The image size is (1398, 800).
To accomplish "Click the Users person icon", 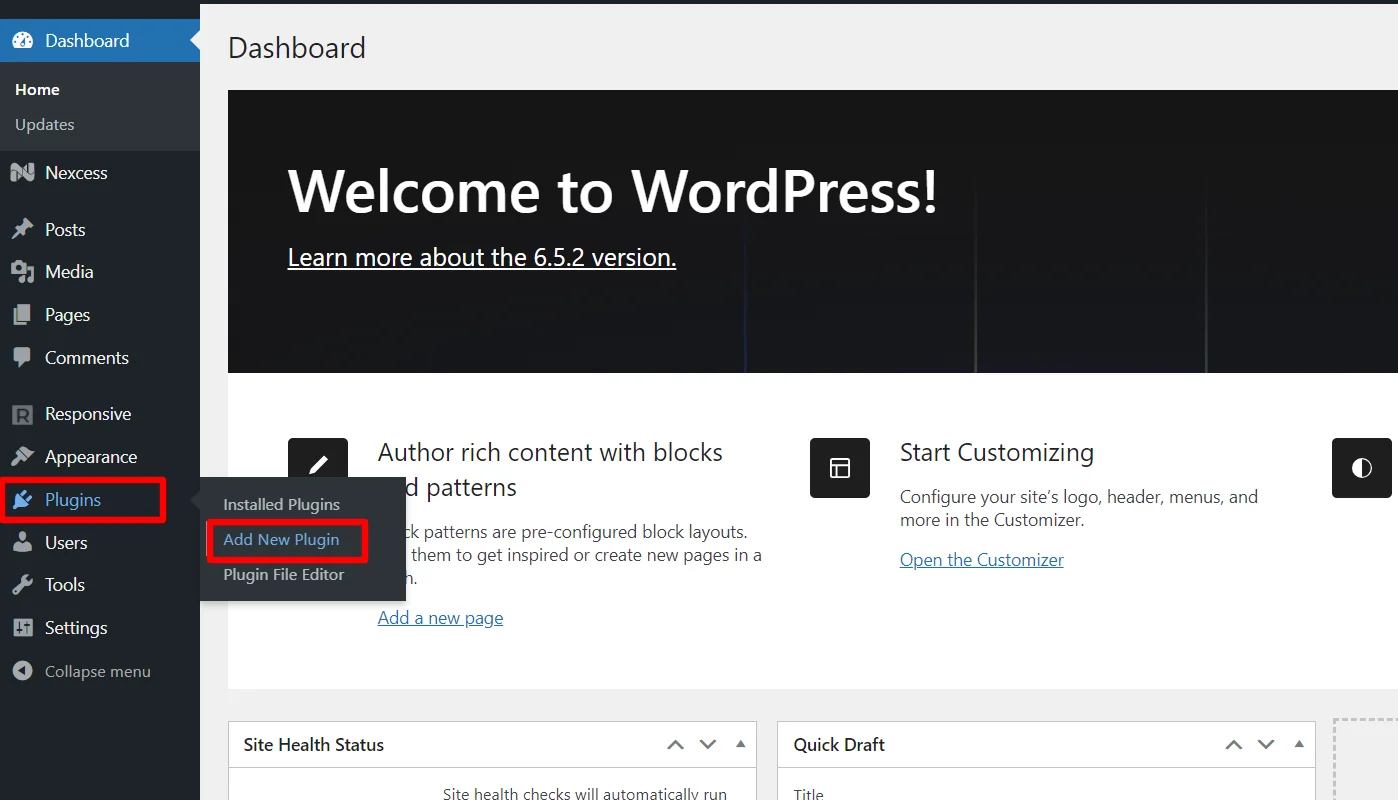I will point(22,543).
